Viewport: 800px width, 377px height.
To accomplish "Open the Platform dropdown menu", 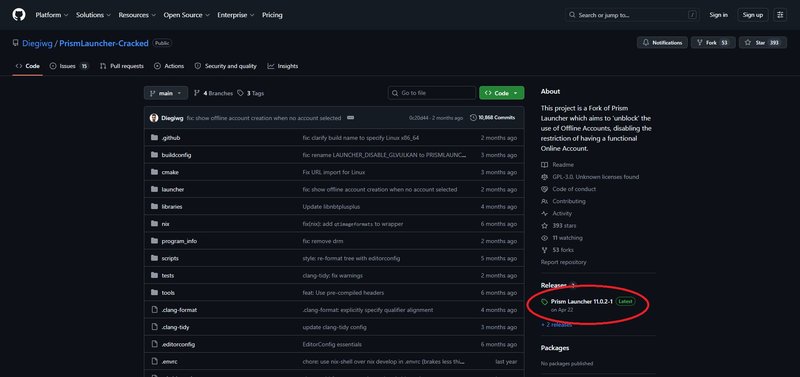I will point(52,15).
